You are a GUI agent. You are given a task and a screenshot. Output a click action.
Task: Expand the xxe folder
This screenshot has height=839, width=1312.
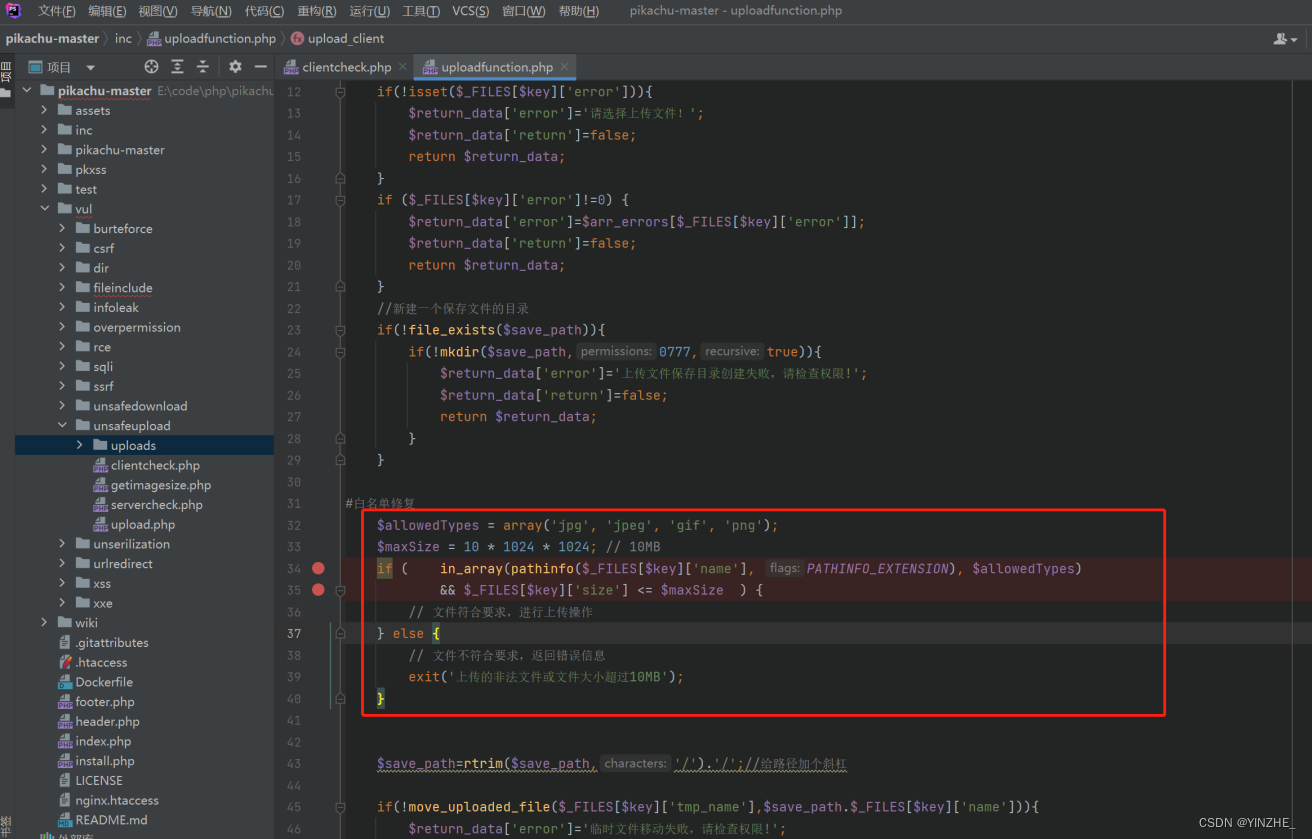(x=62, y=603)
